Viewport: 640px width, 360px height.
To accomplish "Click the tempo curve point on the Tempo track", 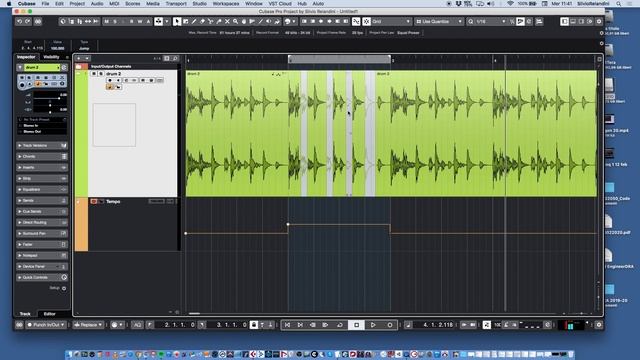I will [288, 224].
